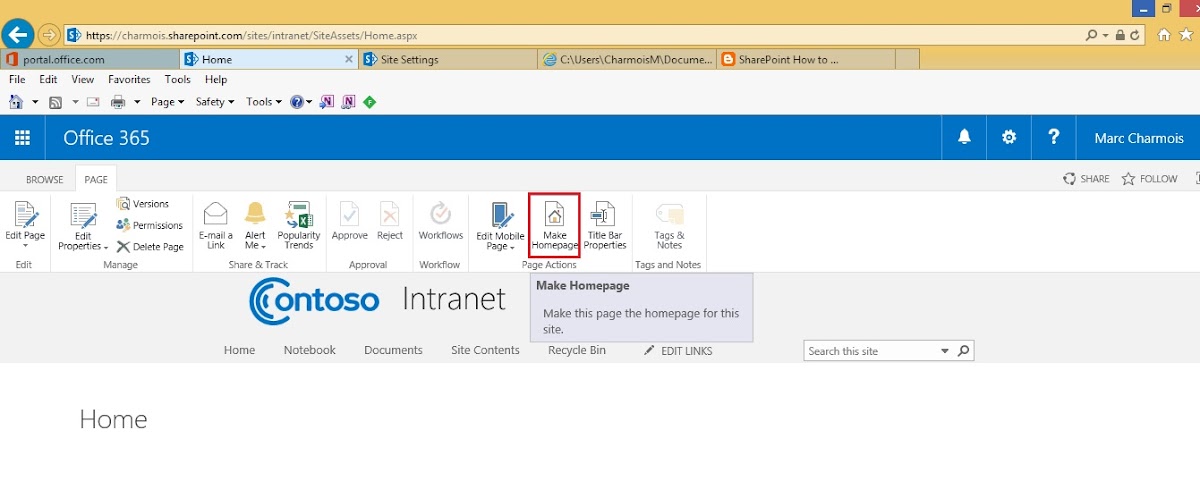The height and width of the screenshot is (481, 1200).
Task: Open the Notebook navigation link
Action: point(309,350)
